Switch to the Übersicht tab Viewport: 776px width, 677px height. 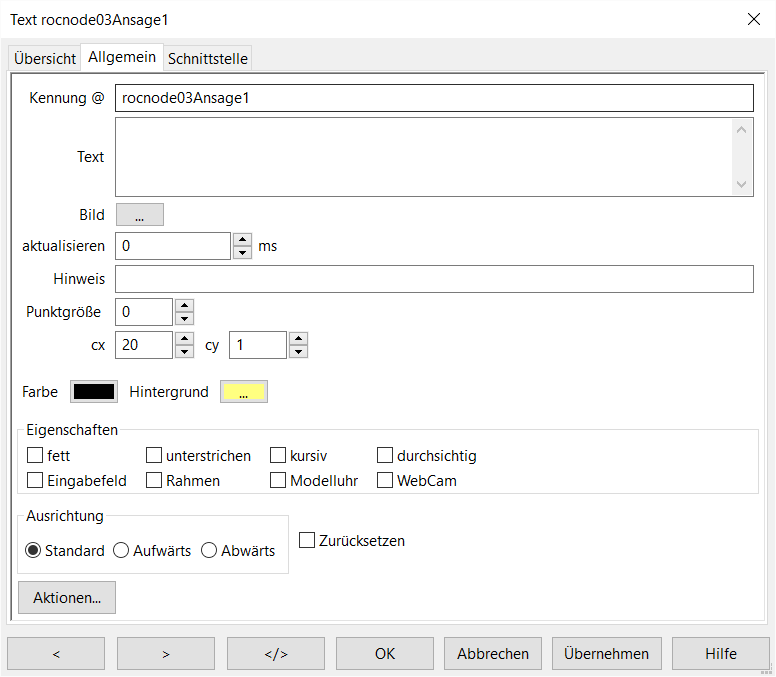coord(45,59)
